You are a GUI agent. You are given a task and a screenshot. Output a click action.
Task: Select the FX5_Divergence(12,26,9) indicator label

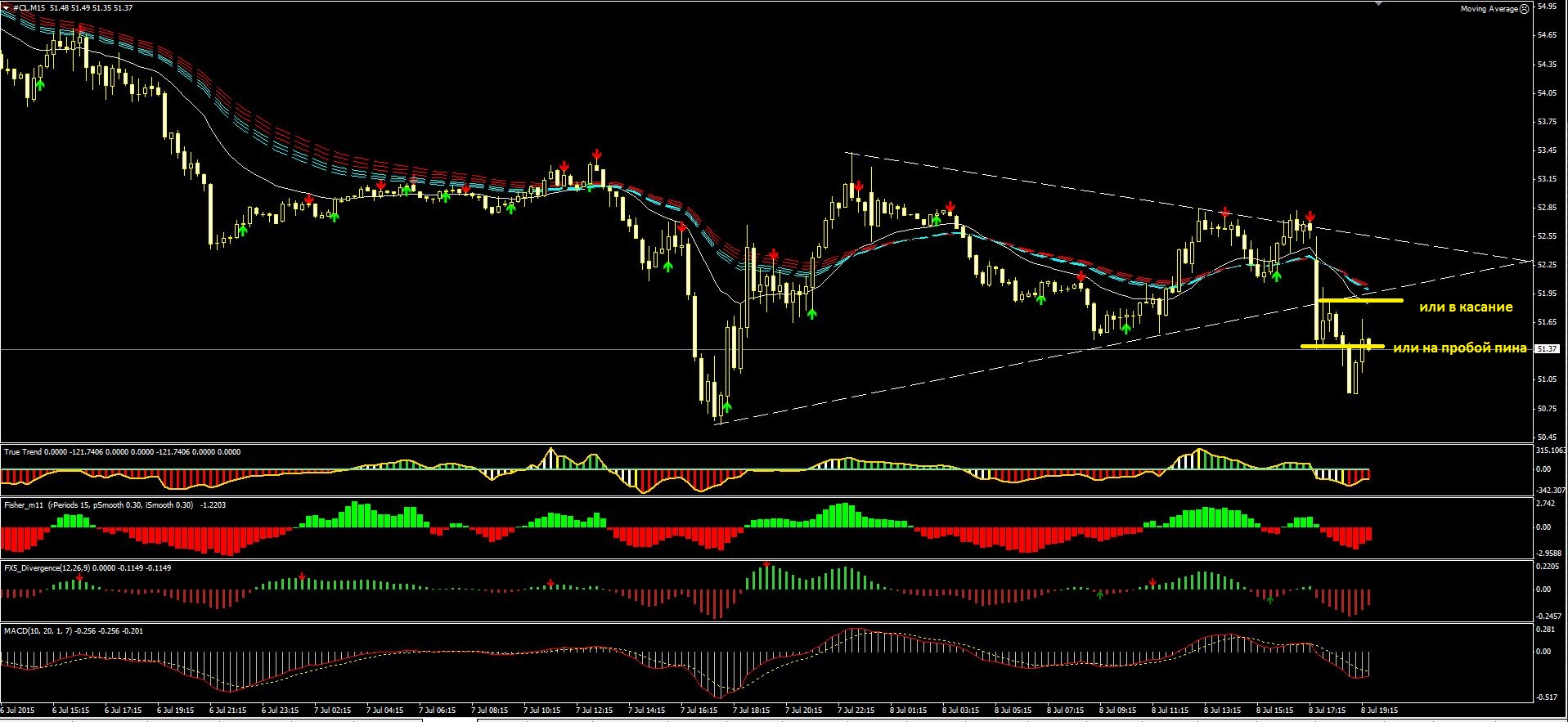pos(47,567)
